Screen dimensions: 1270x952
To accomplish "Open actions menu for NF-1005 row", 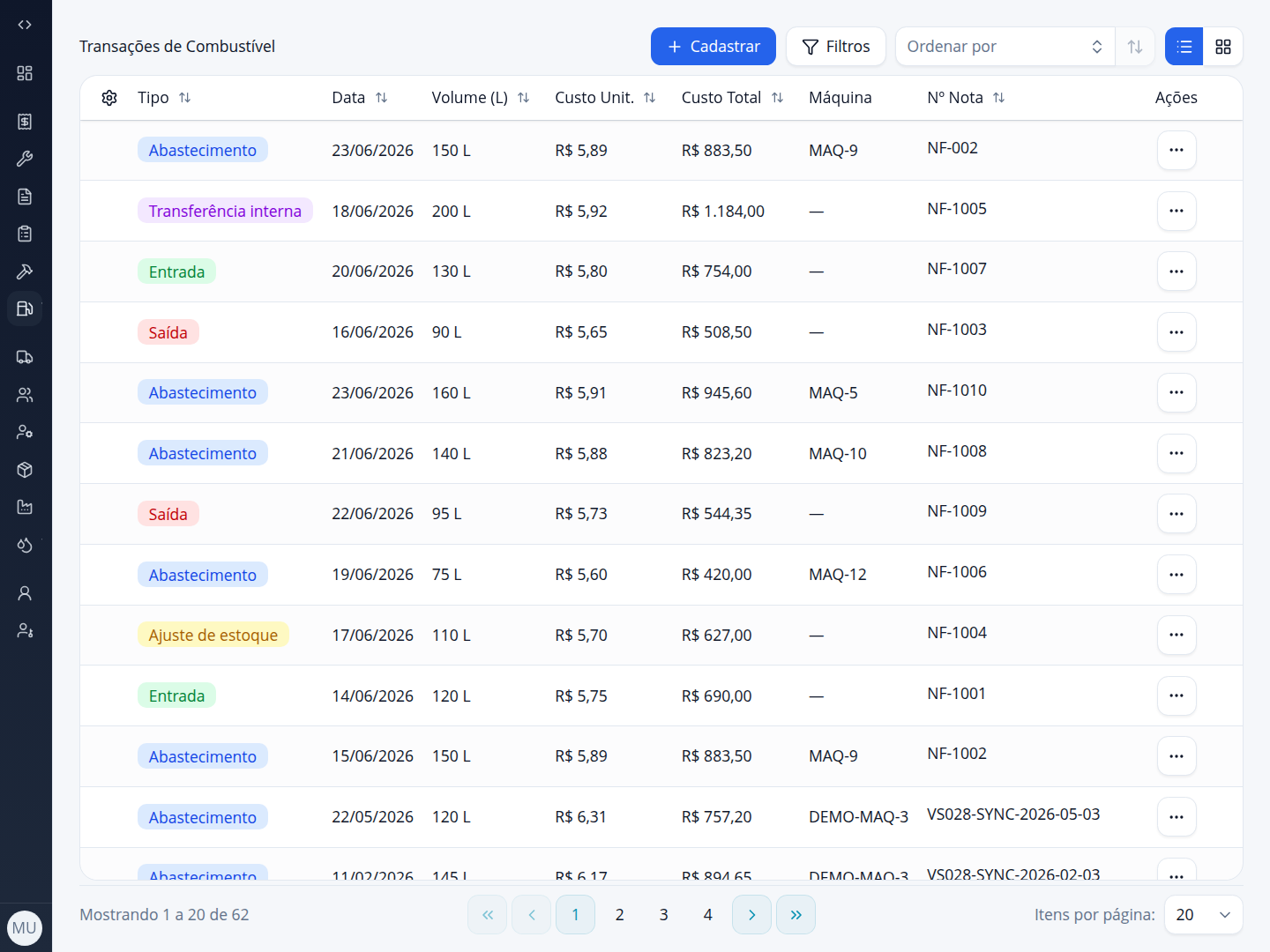I will pyautogui.click(x=1177, y=211).
